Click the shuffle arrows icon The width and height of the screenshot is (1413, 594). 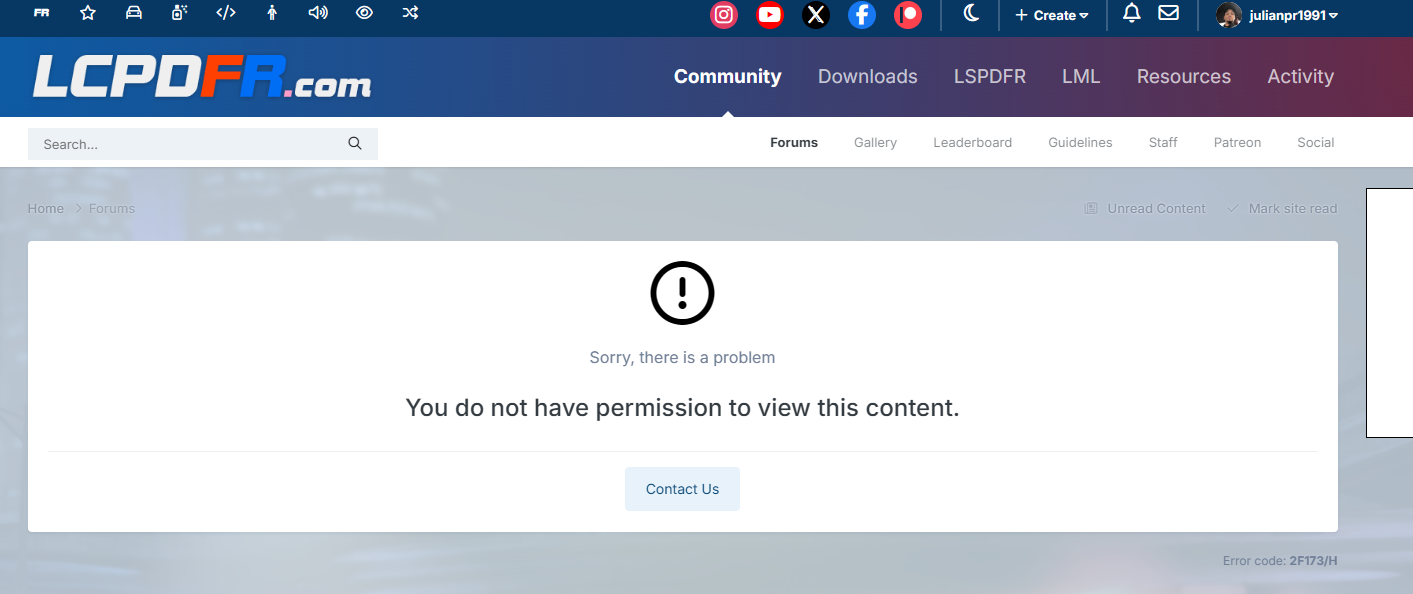click(410, 13)
